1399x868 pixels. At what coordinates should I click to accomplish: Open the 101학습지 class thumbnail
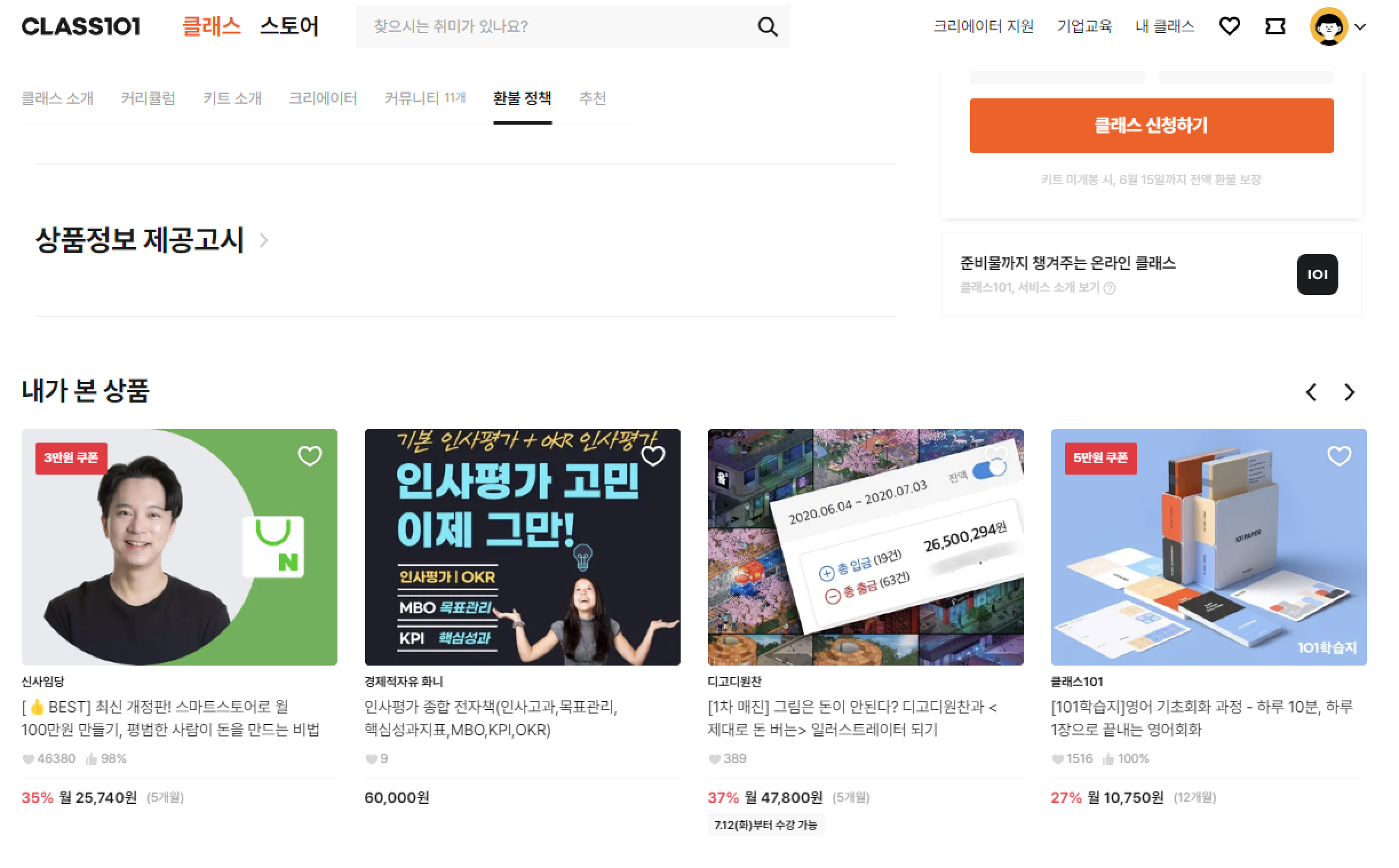(x=1208, y=547)
